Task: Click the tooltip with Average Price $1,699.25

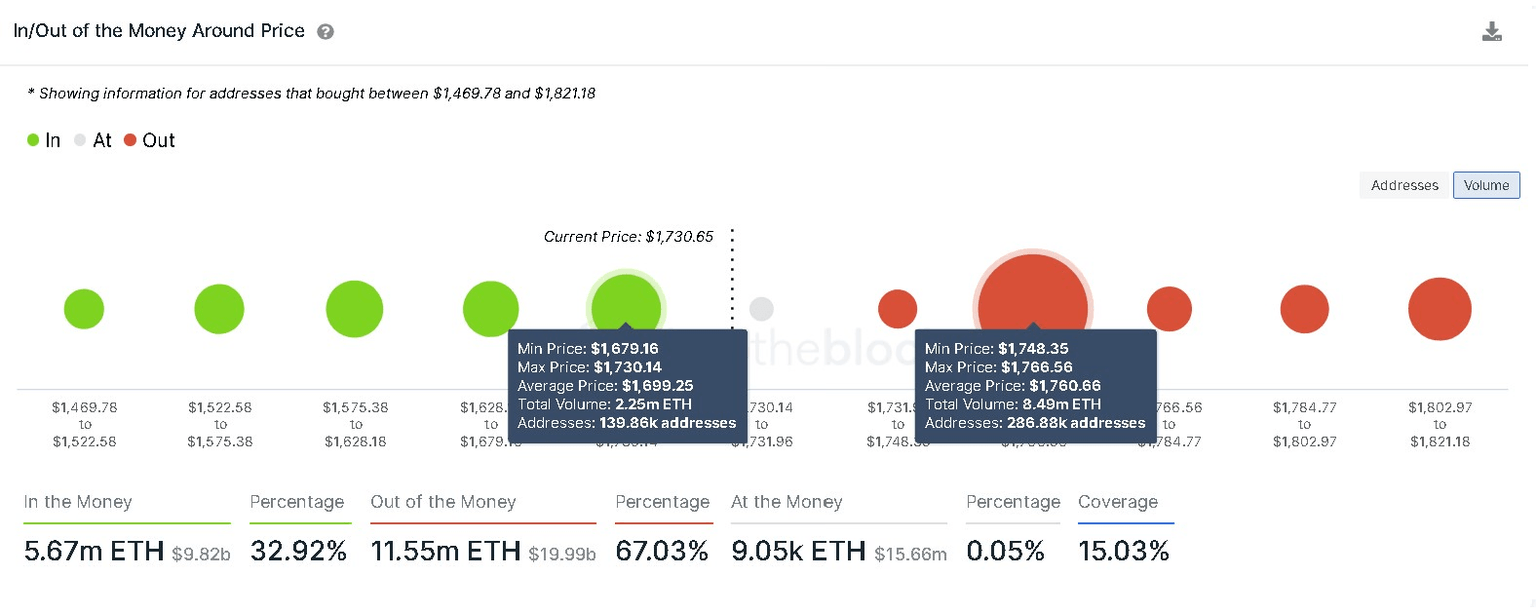Action: [x=627, y=385]
